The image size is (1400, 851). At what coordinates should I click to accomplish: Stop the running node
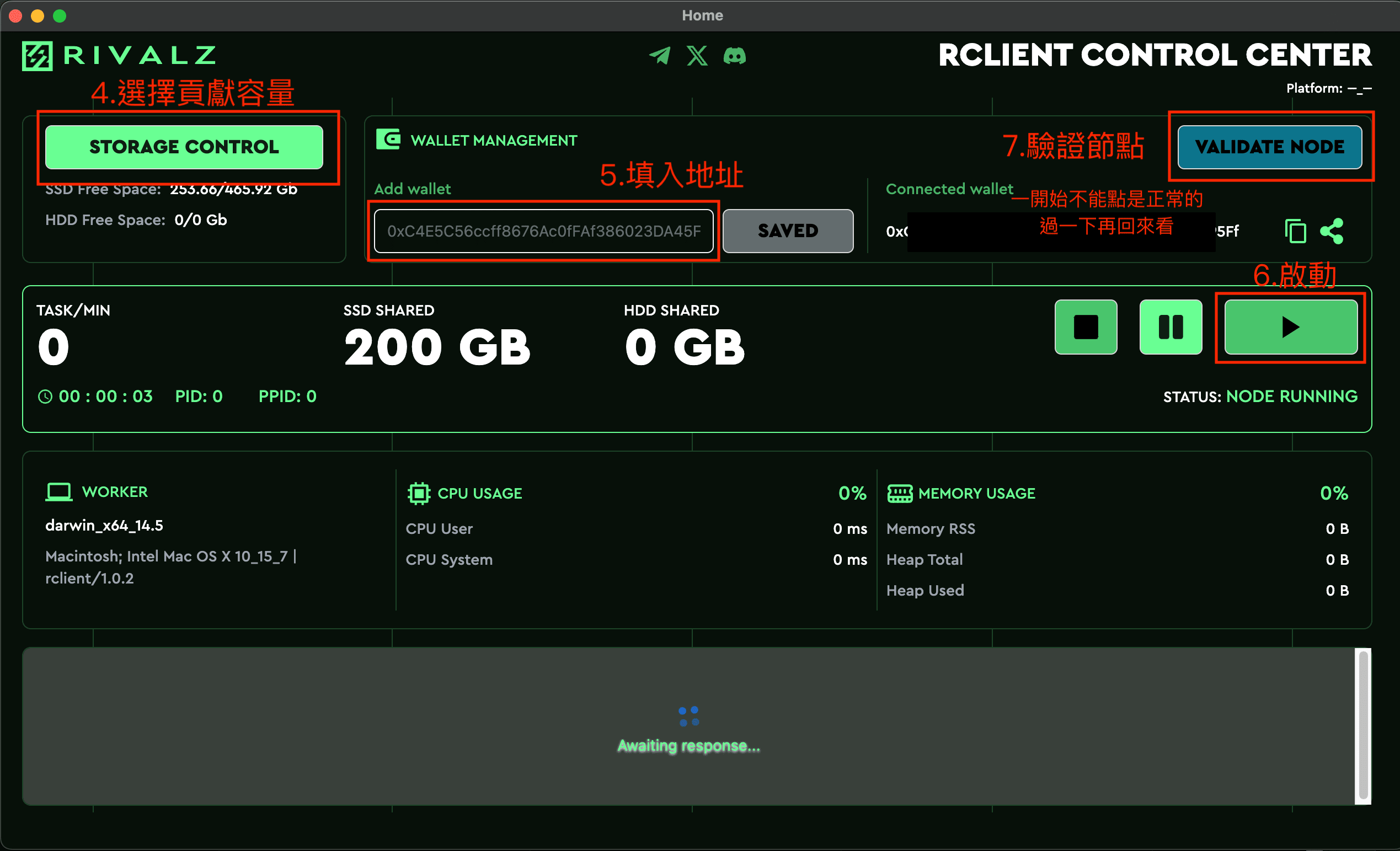tap(1086, 327)
